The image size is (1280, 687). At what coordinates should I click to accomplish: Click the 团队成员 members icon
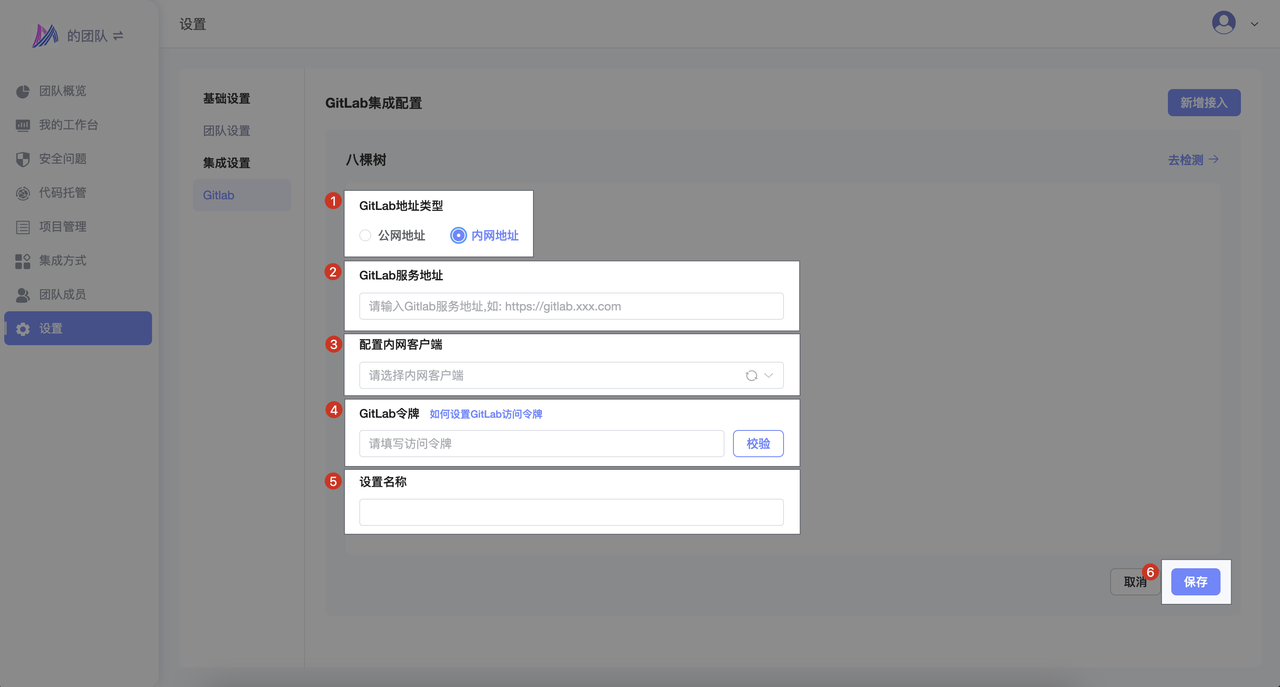(x=23, y=295)
